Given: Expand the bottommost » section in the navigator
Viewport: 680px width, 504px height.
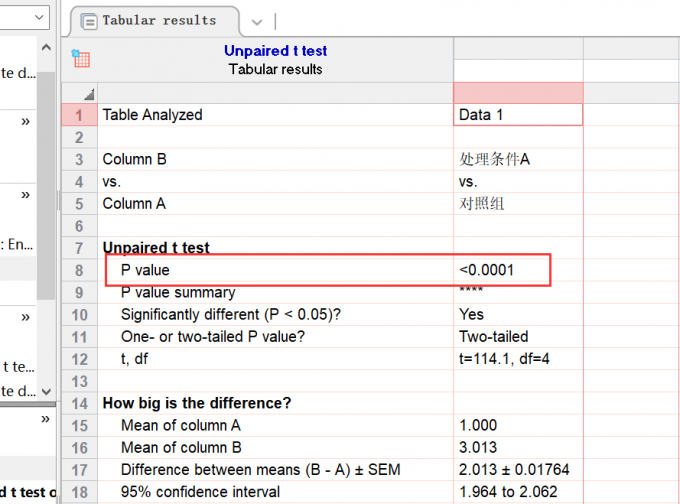Looking at the screenshot, I should 43,420.
